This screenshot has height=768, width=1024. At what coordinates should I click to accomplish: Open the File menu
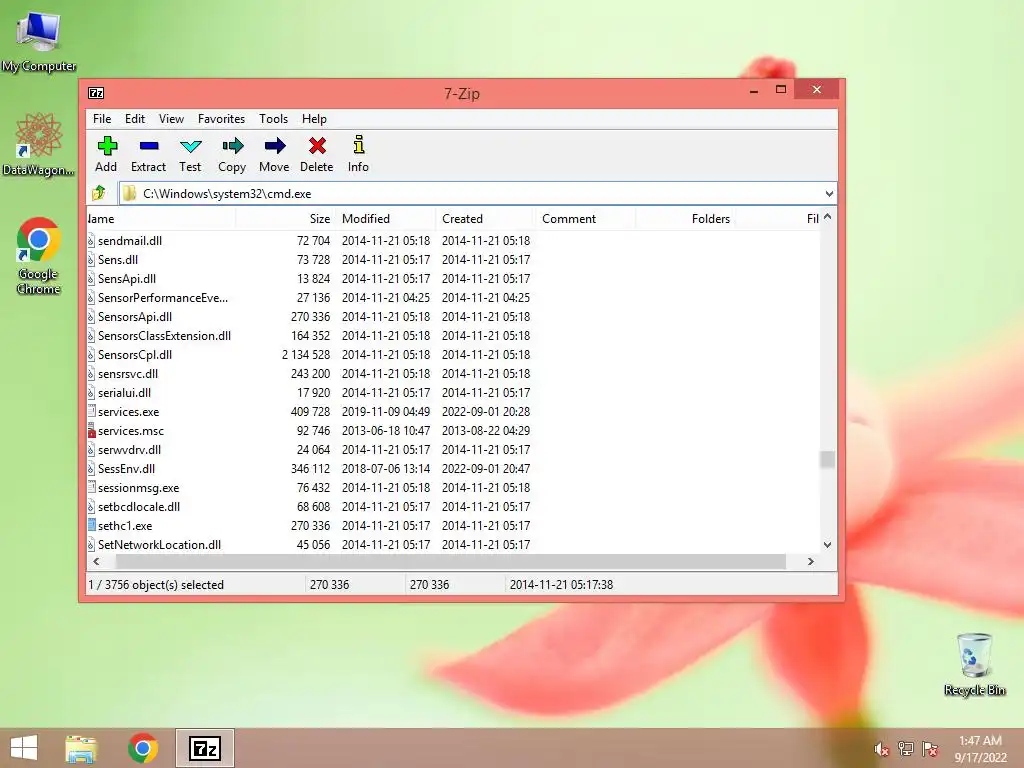coord(102,119)
